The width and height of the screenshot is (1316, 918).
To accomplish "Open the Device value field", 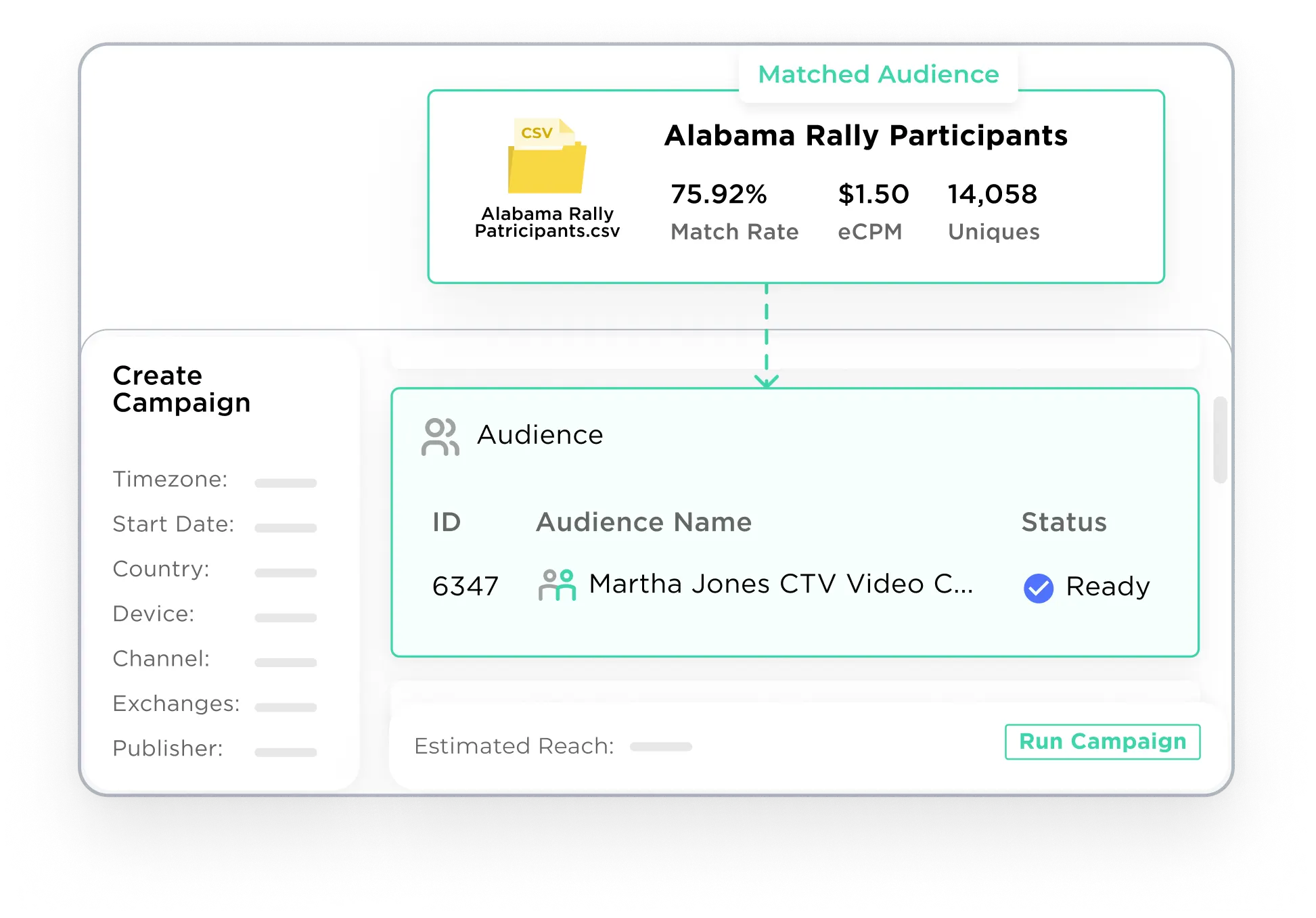I will [x=286, y=618].
